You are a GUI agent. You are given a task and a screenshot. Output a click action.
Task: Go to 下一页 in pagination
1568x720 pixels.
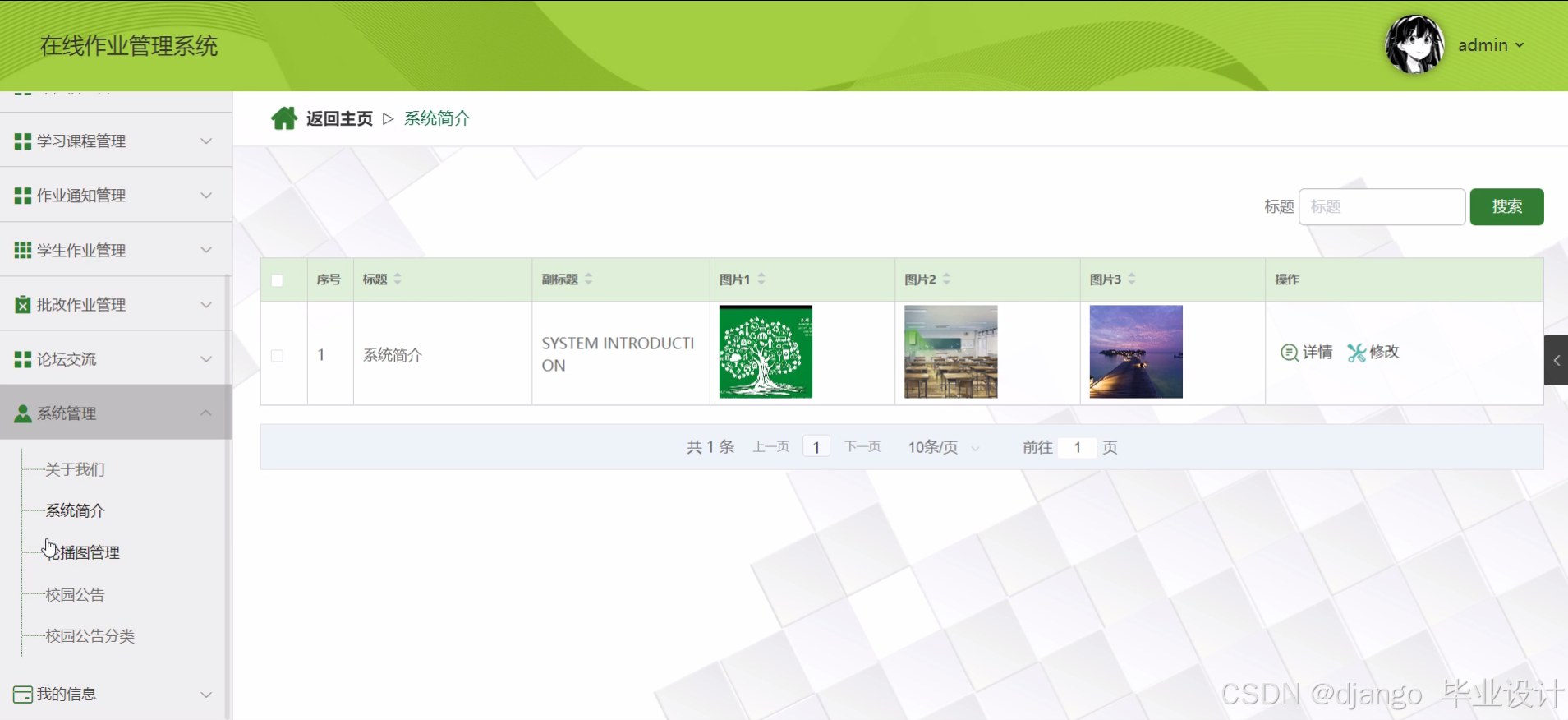coord(862,447)
